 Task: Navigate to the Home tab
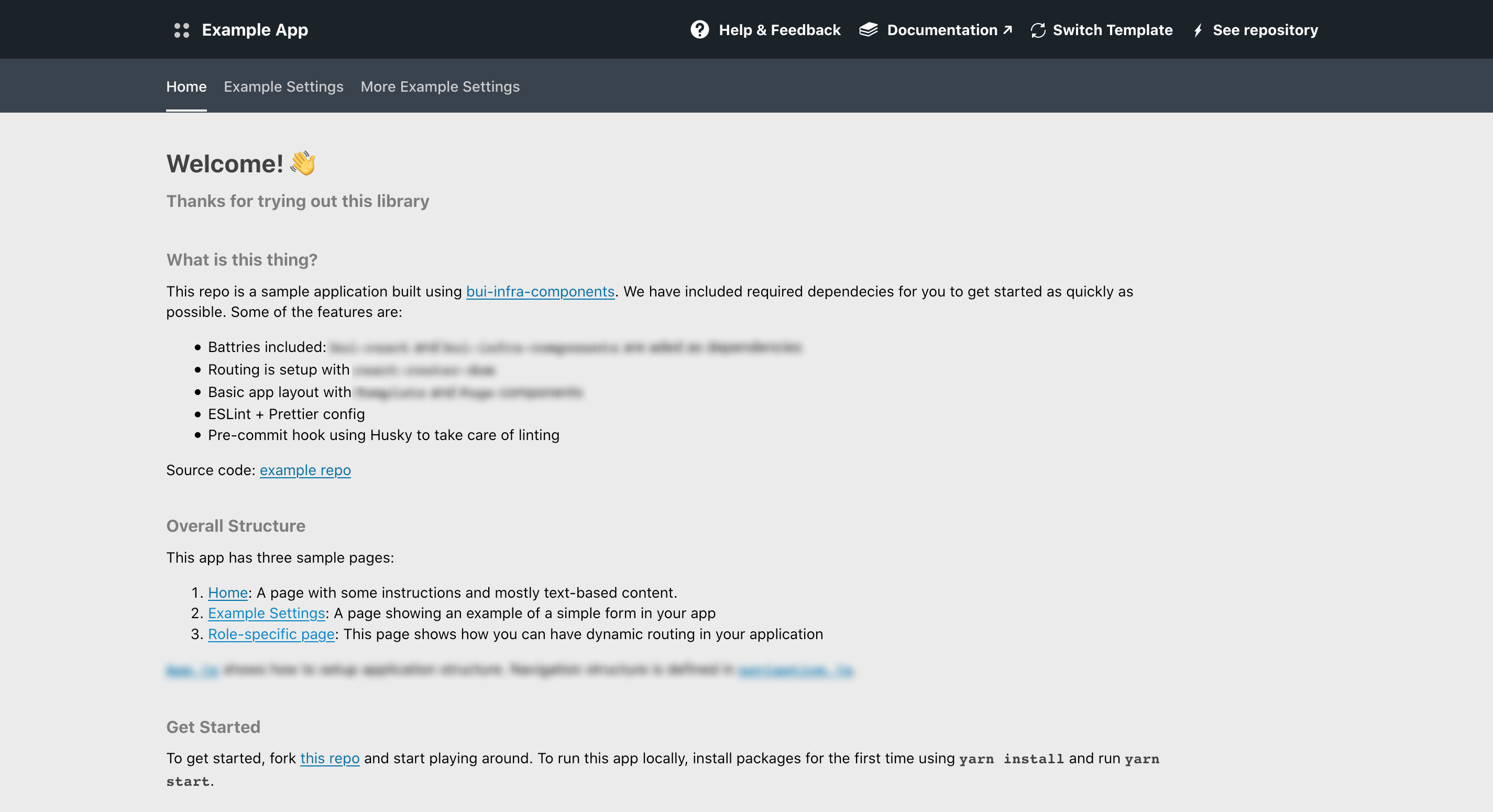pyautogui.click(x=186, y=86)
